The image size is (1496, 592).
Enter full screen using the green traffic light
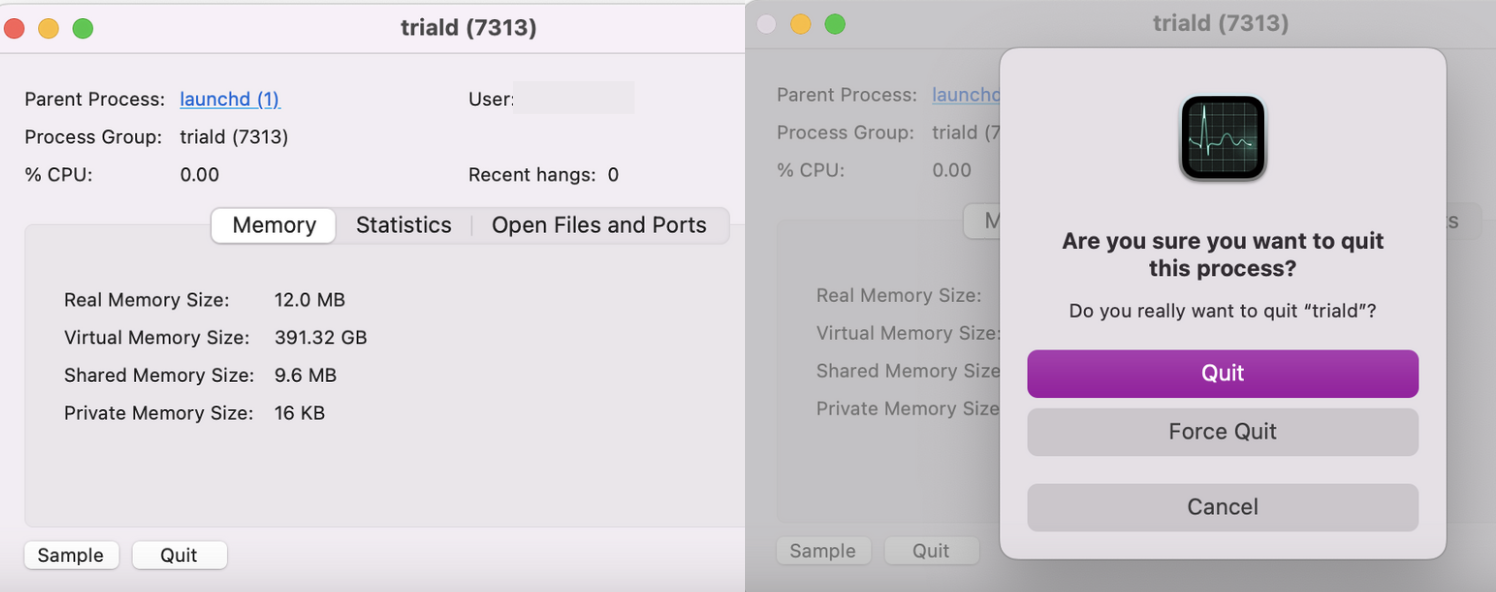tap(83, 29)
